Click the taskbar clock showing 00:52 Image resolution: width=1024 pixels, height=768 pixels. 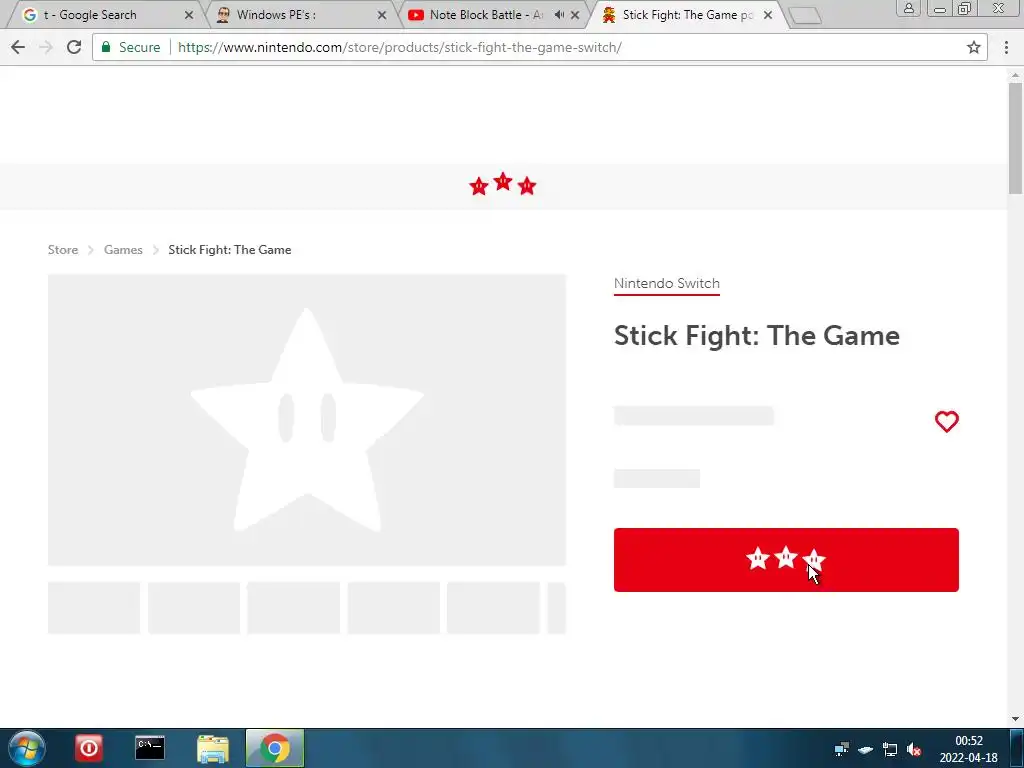click(968, 749)
